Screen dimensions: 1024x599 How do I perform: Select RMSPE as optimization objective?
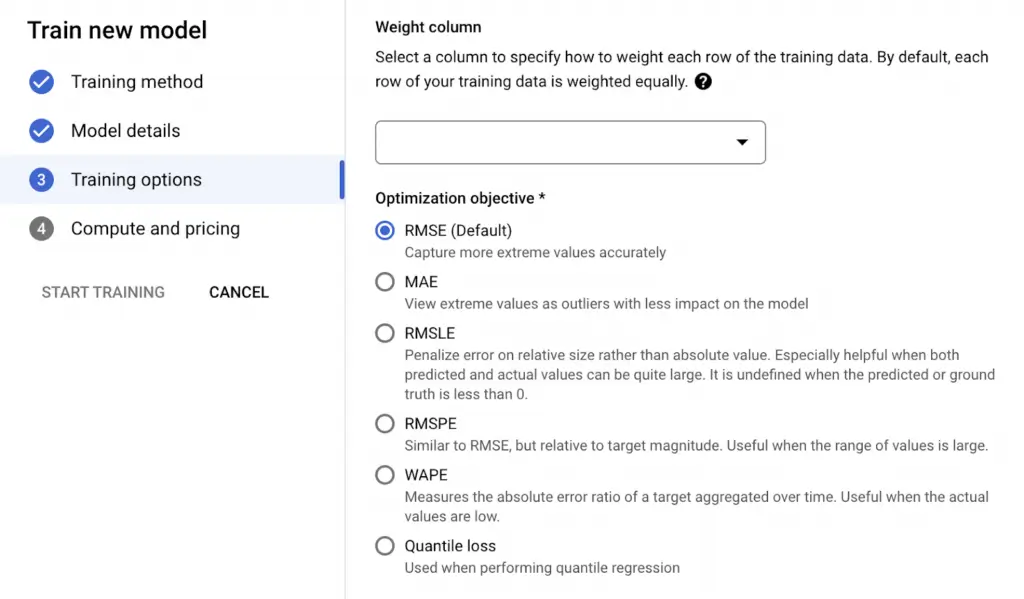click(385, 423)
